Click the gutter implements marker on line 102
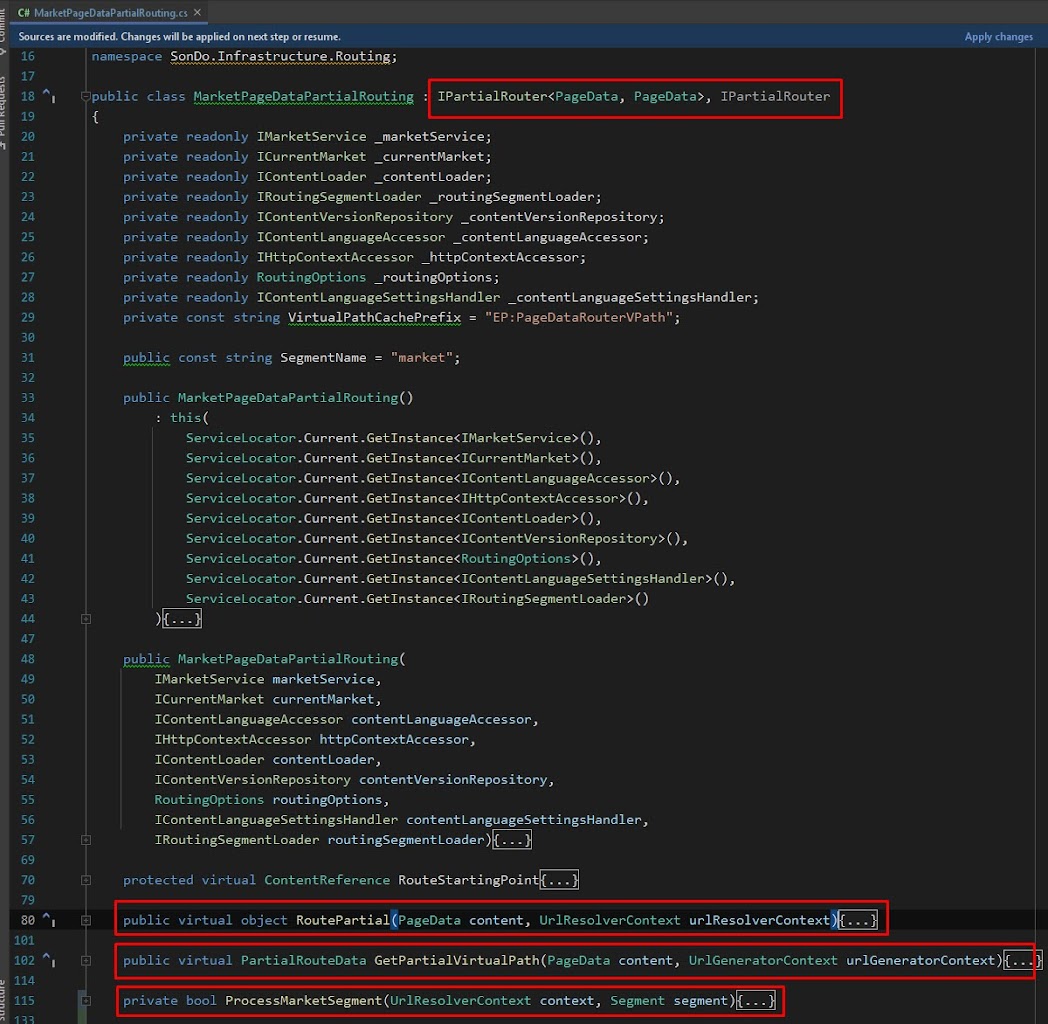Screen dimensions: 1048x1024 pyautogui.click(x=49, y=960)
